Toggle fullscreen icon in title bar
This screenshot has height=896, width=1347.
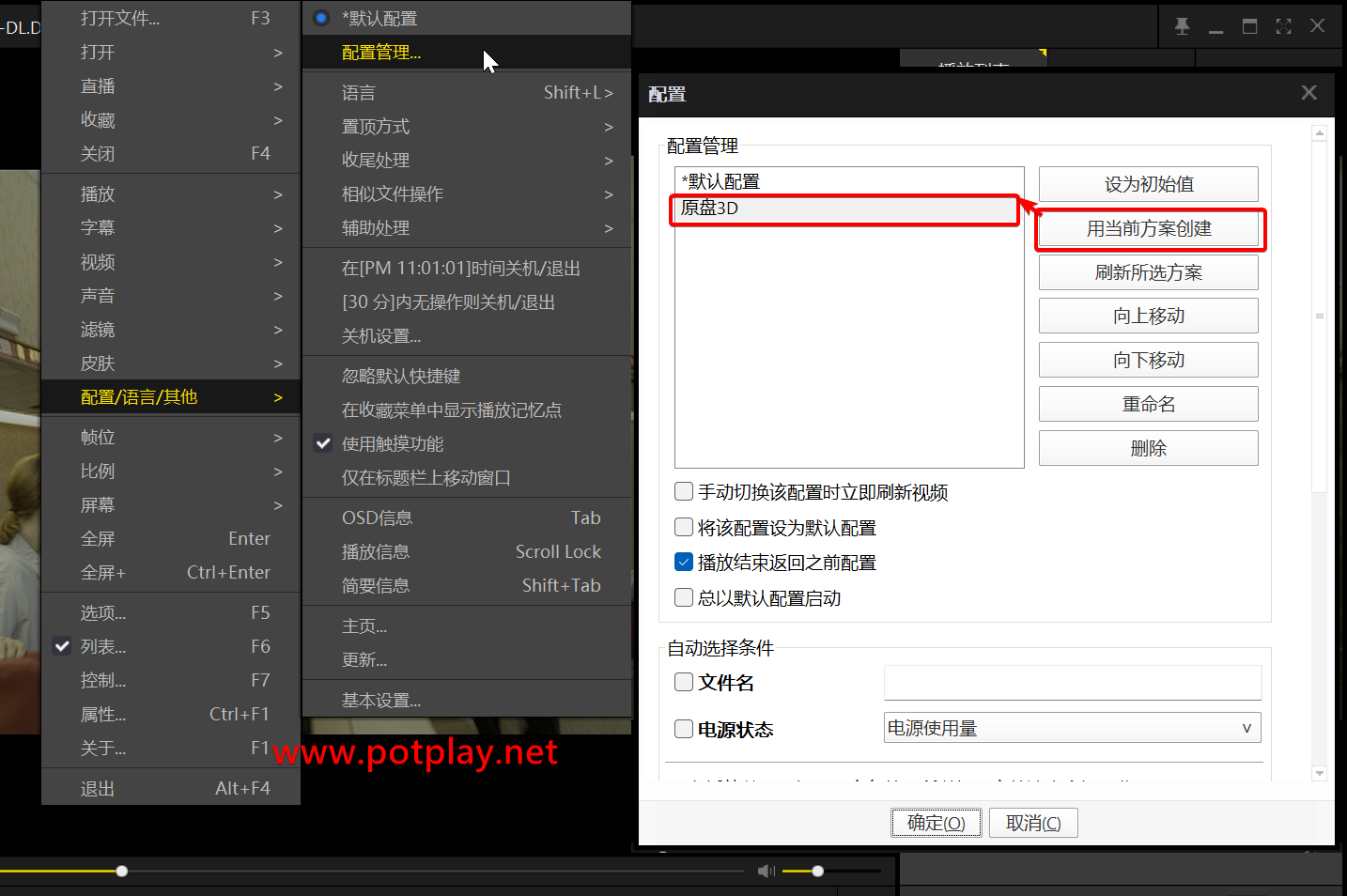click(1283, 26)
